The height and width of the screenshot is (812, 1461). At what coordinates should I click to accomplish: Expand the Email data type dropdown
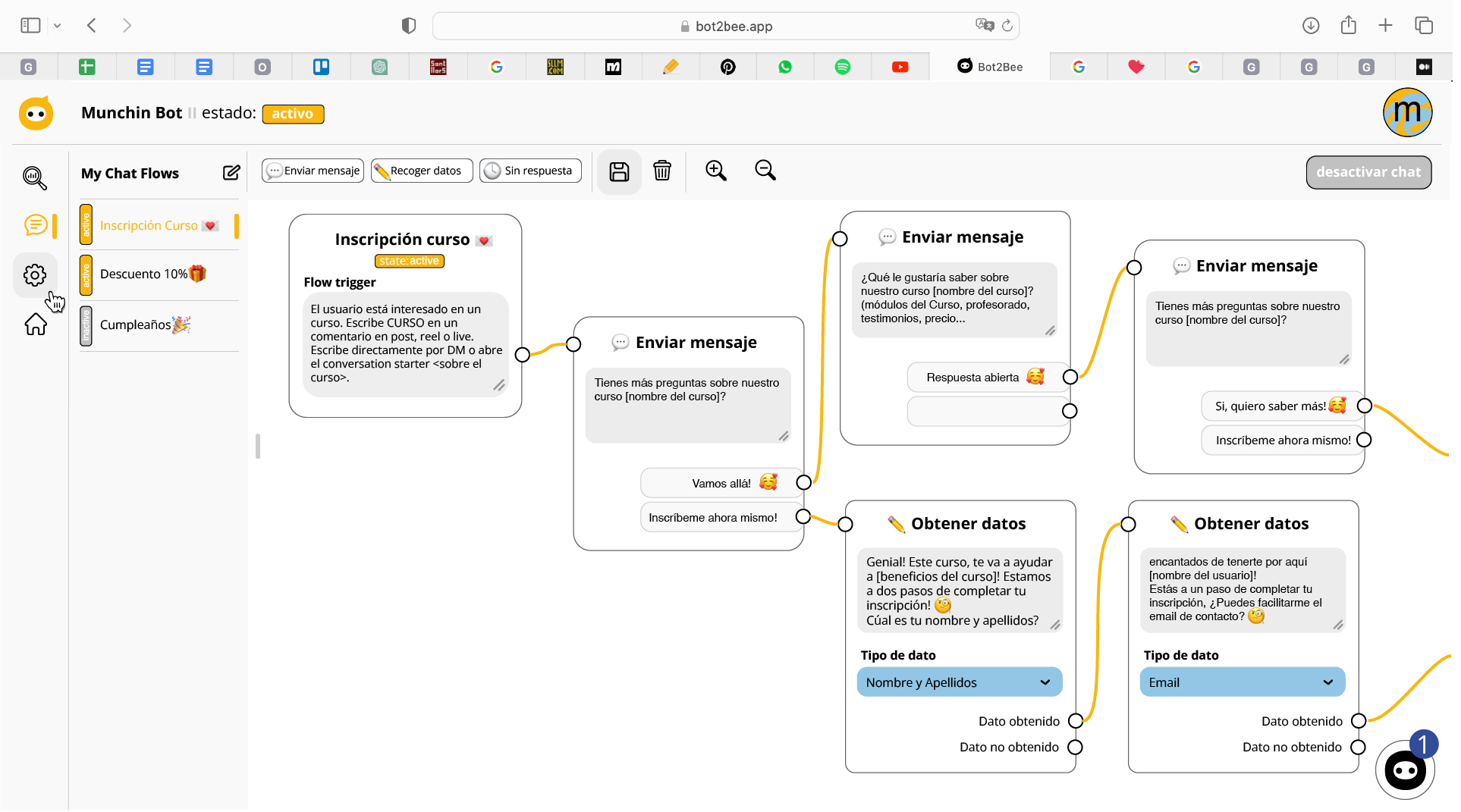[x=1242, y=682]
